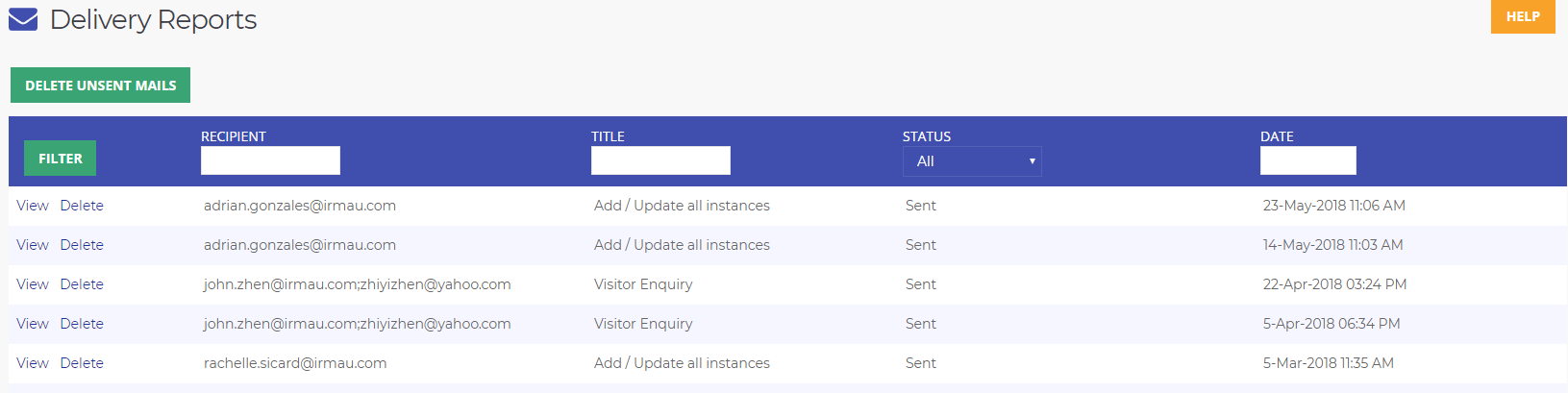
Task: Click the Delivery Reports page heading
Action: [x=153, y=19]
